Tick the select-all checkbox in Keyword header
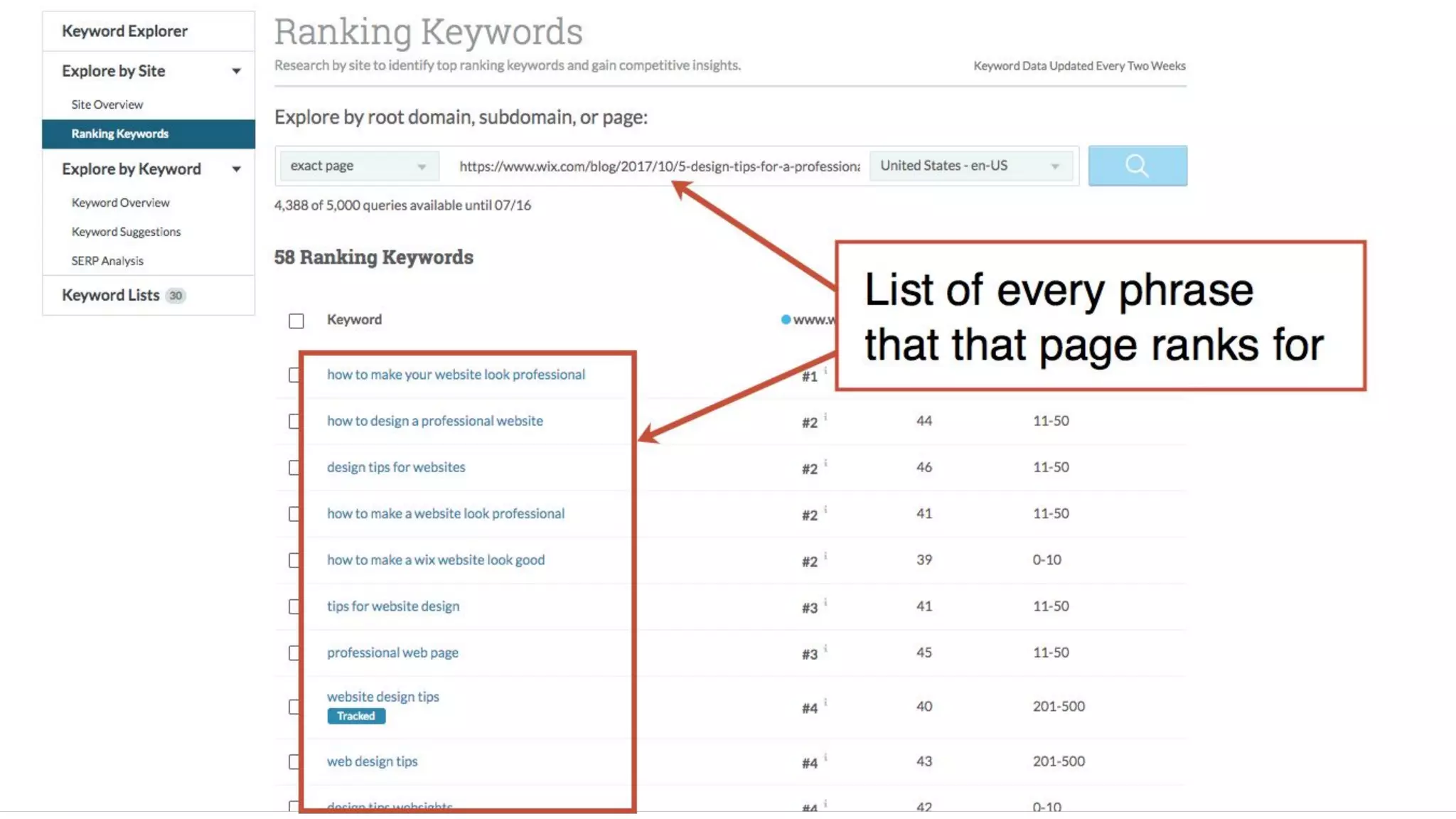The height and width of the screenshot is (819, 1456). 296,321
